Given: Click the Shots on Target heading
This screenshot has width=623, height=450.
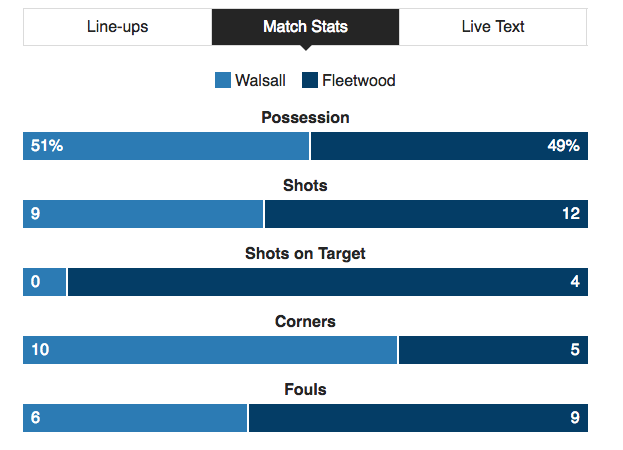Looking at the screenshot, I should (x=305, y=254).
